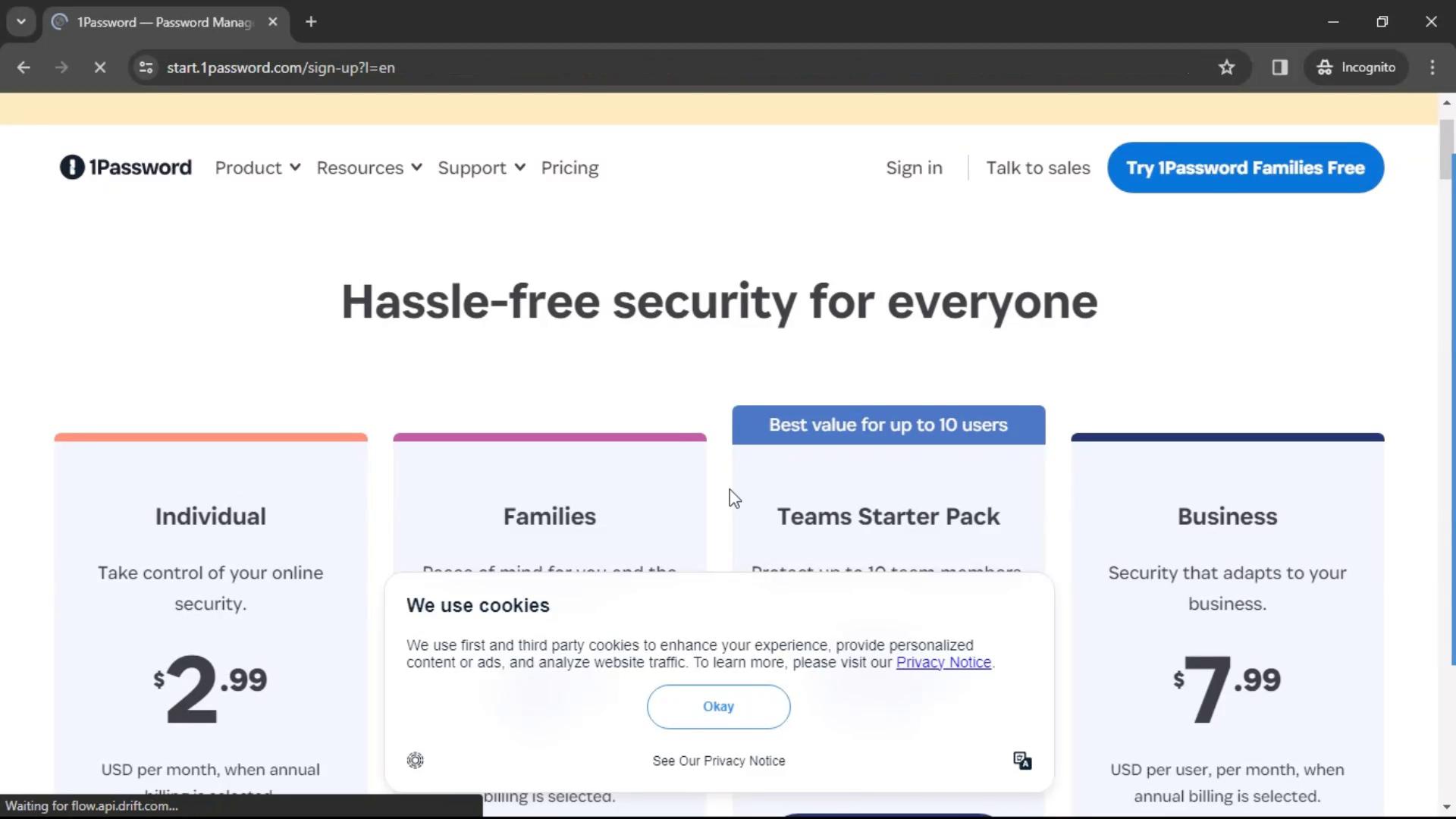Click the Okay cookie consent button
The height and width of the screenshot is (819, 1456).
point(718,706)
